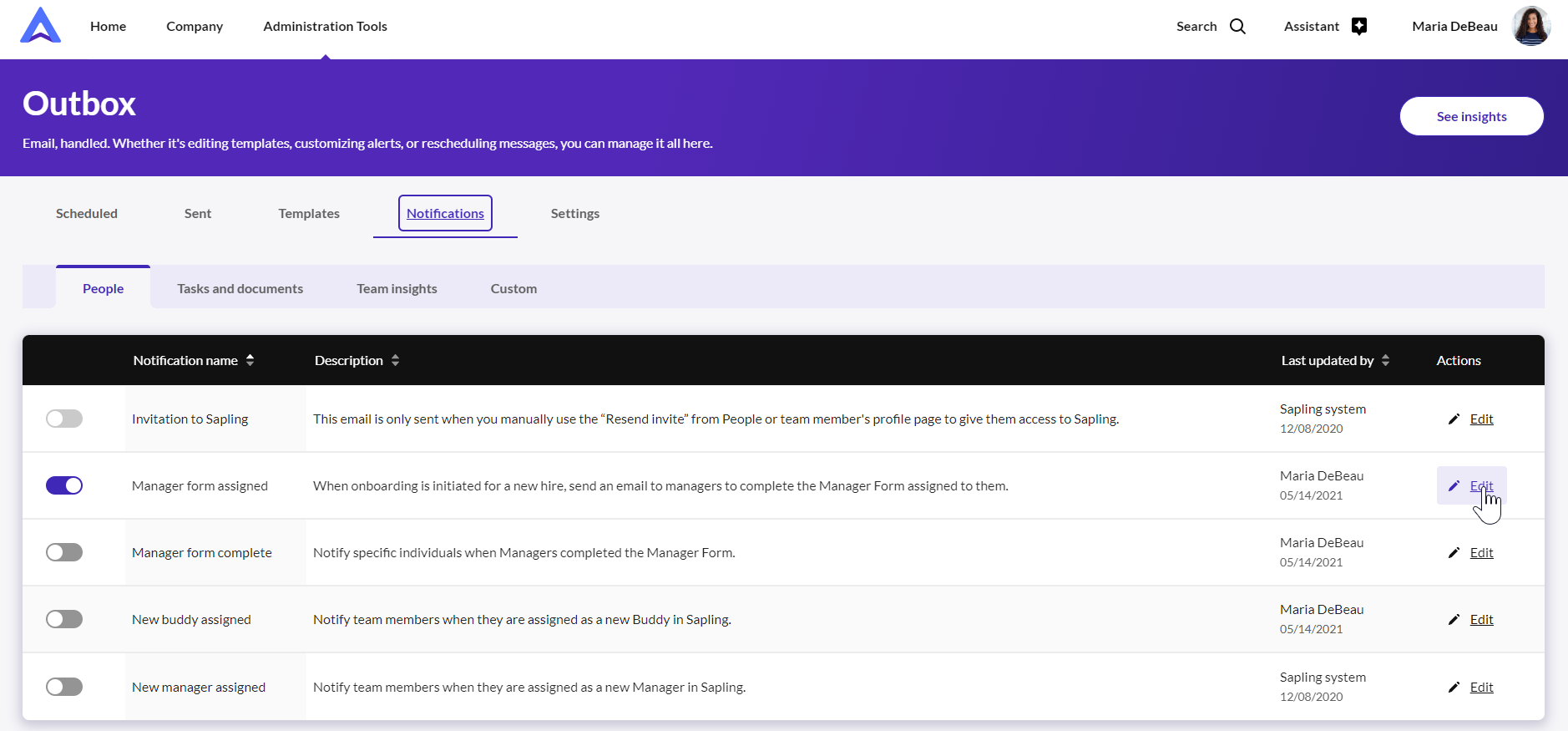Screen dimensions: 1568x731
Task: View the Team insights sub-tab
Action: (397, 289)
